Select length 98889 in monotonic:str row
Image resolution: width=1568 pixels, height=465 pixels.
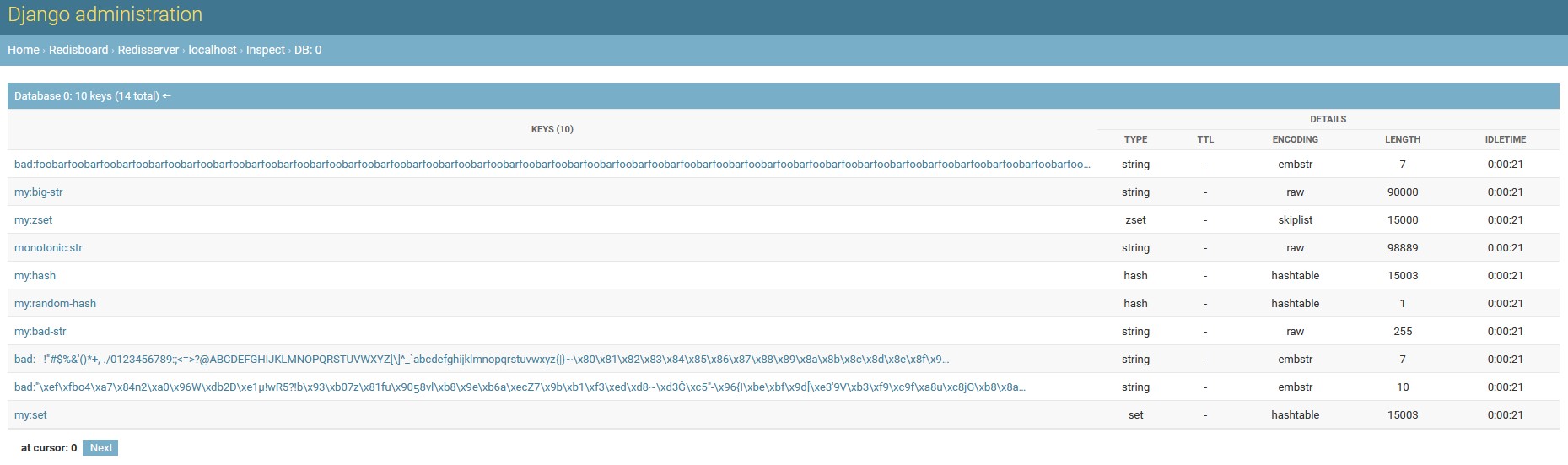[x=1403, y=247]
